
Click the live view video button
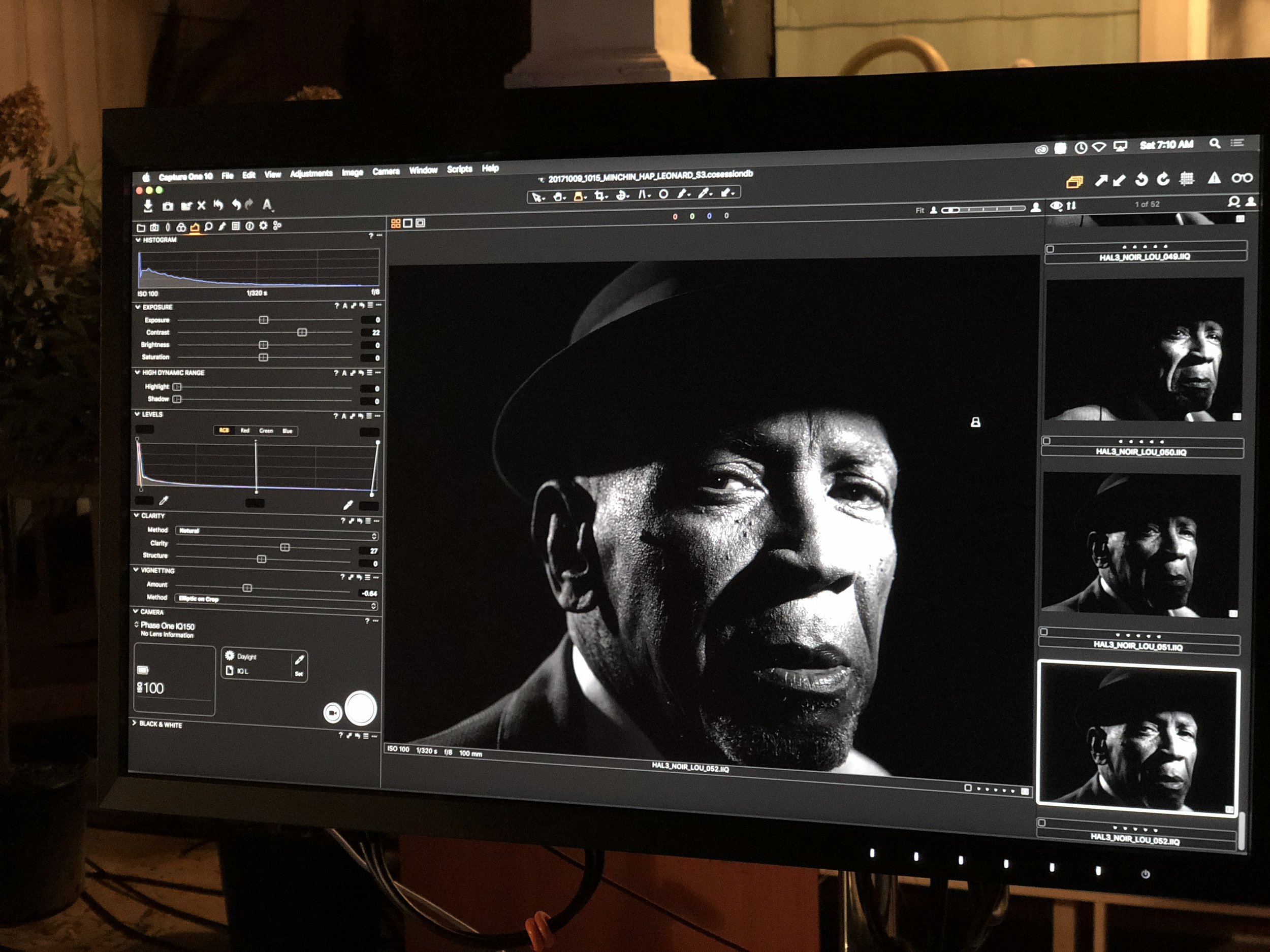(x=332, y=713)
